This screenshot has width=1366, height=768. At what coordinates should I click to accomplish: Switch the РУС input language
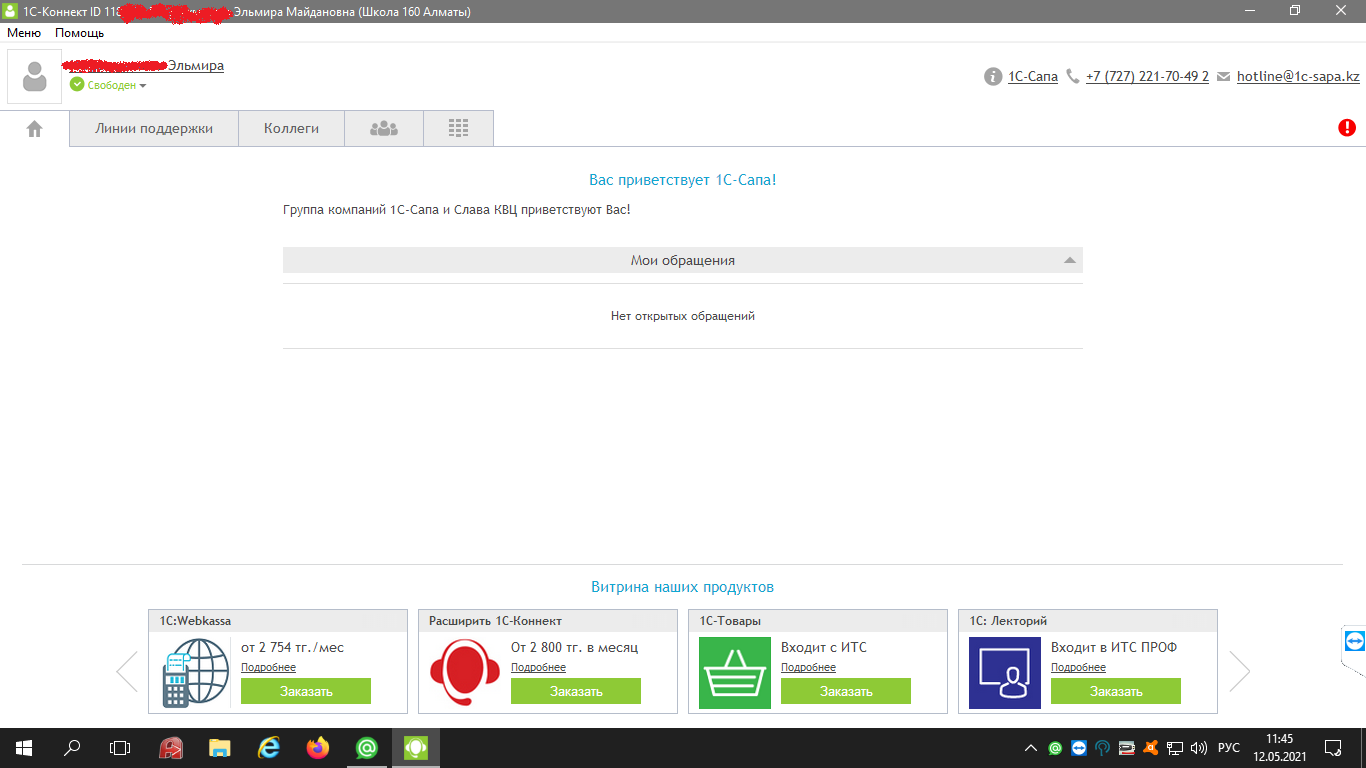[x=1228, y=748]
